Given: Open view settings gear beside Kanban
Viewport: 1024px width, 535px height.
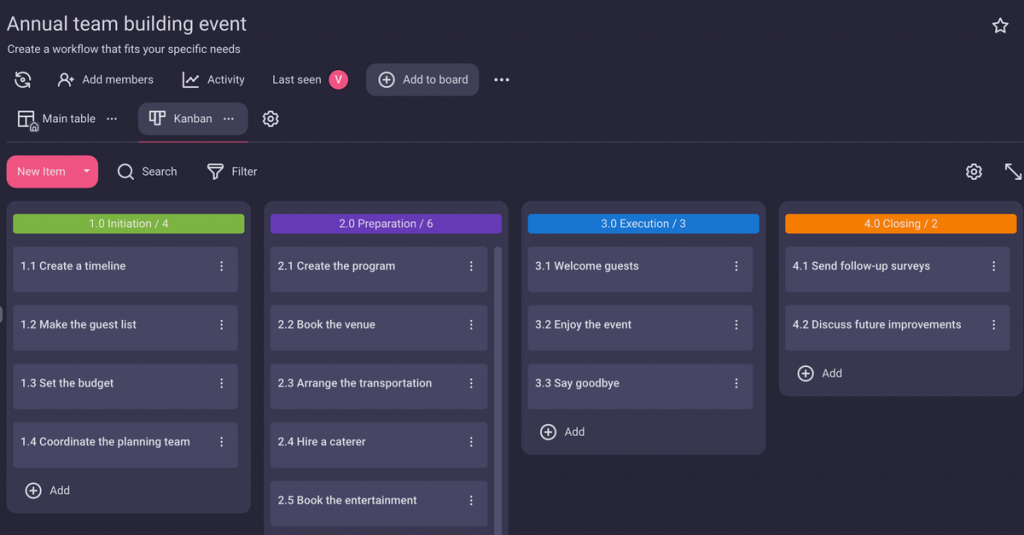Looking at the screenshot, I should (270, 119).
